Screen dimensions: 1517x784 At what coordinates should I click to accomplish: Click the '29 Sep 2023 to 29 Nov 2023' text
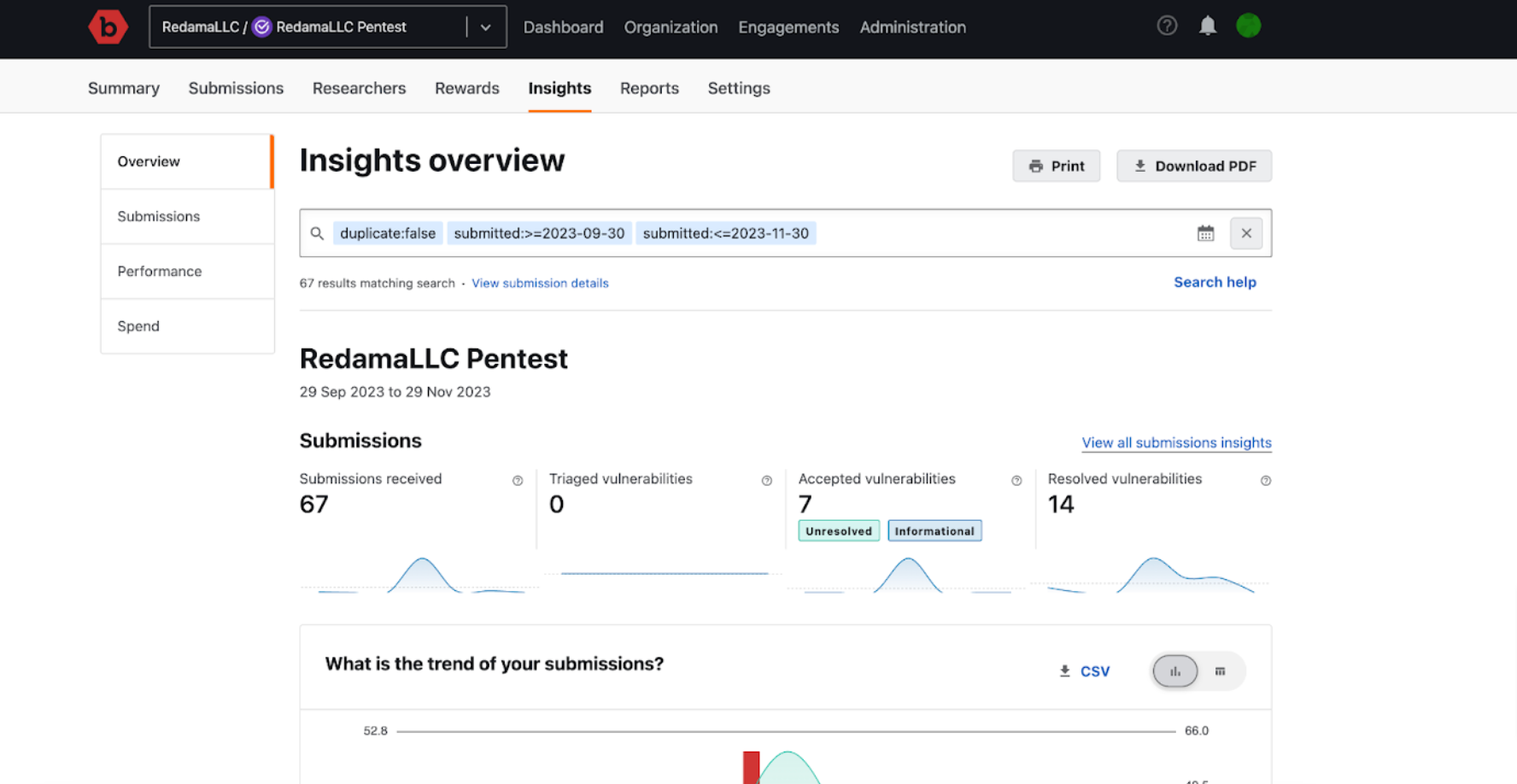[x=395, y=392]
